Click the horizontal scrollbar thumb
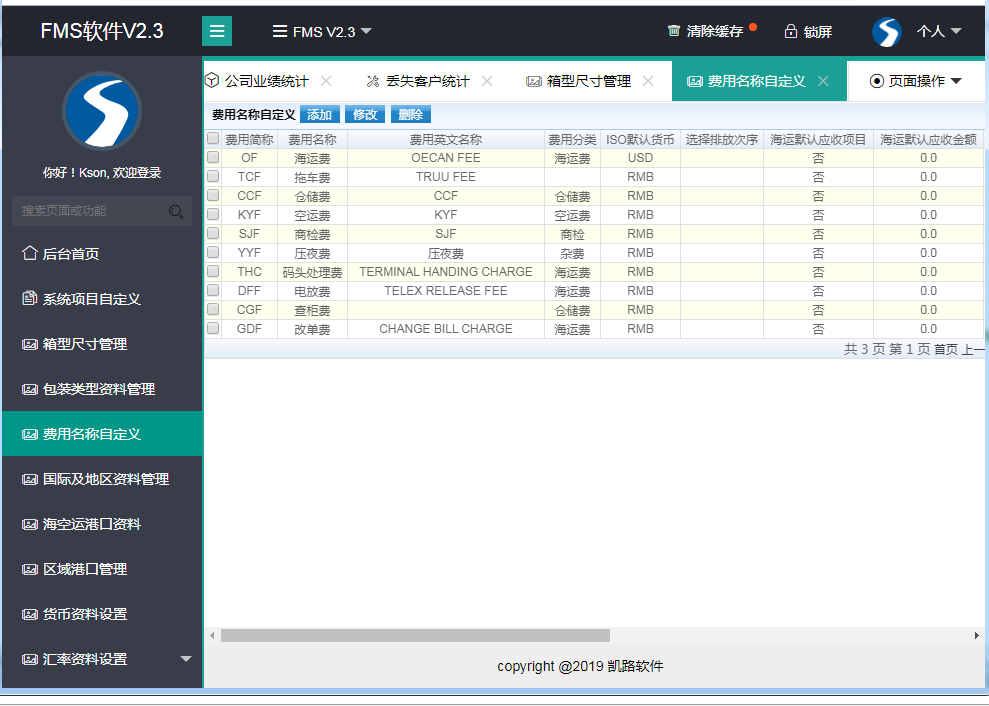The width and height of the screenshot is (989, 706). 415,635
